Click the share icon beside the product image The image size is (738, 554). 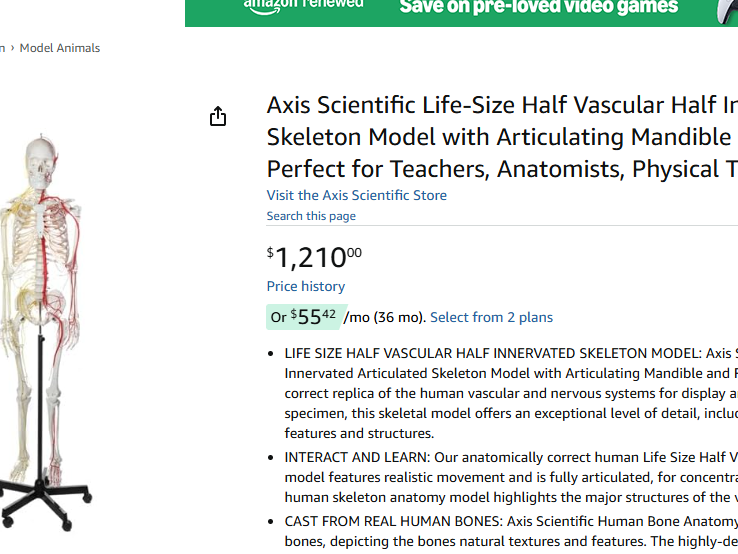[x=218, y=117]
